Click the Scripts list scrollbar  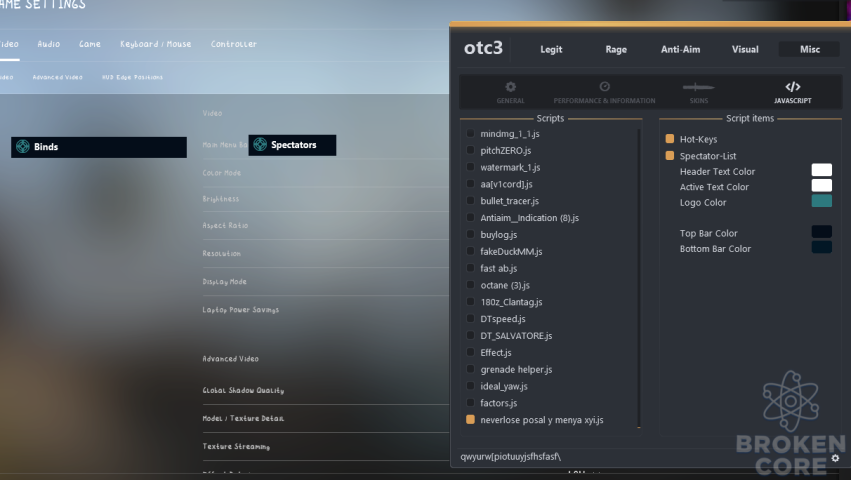[639, 278]
